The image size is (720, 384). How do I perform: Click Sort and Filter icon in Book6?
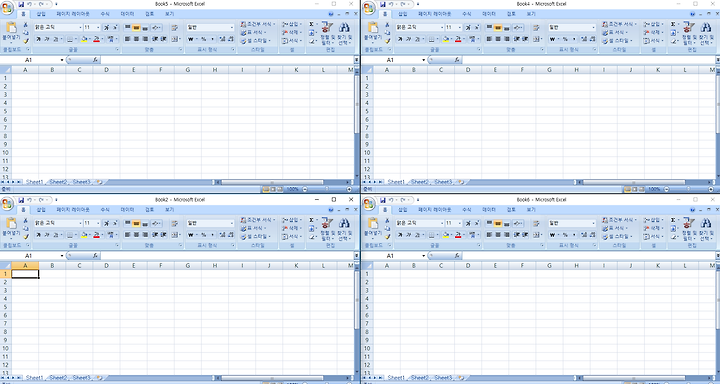click(x=688, y=229)
